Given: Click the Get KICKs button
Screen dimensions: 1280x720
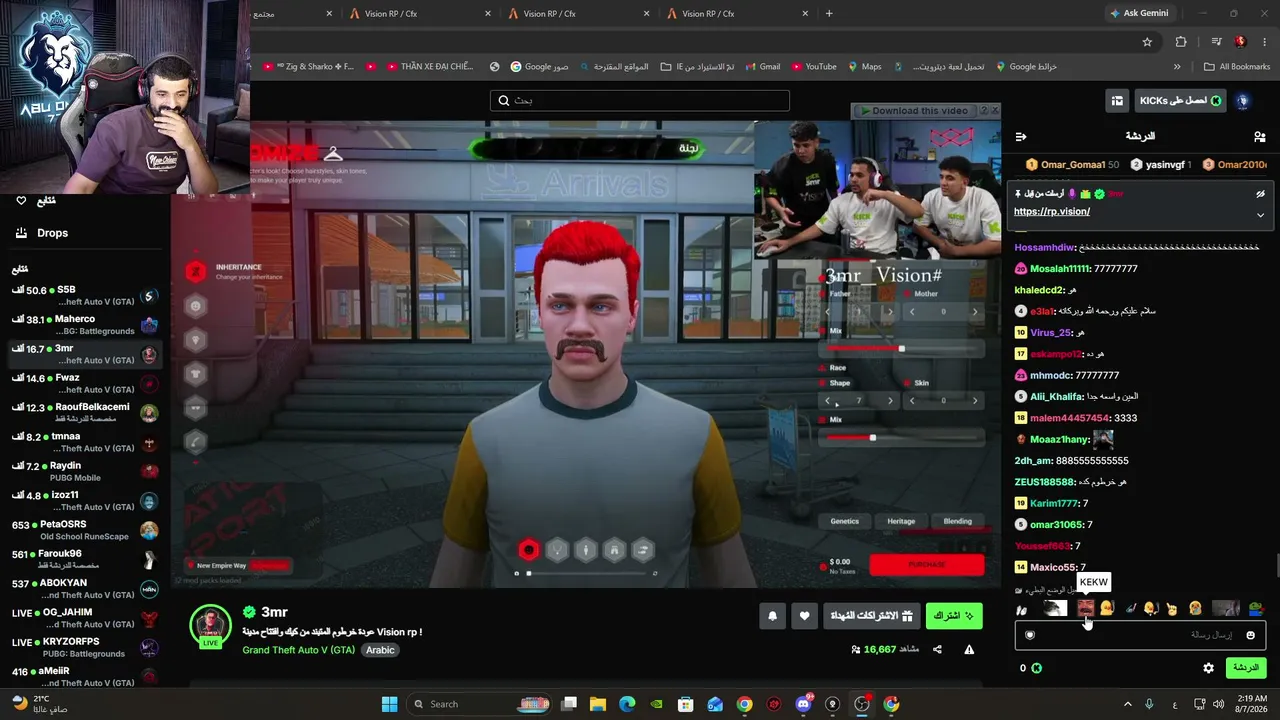Looking at the screenshot, I should tap(1180, 101).
